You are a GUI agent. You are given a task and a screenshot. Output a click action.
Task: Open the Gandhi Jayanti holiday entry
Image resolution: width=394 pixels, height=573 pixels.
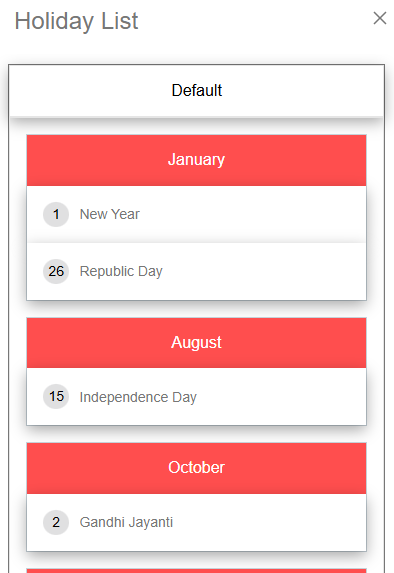tap(126, 523)
